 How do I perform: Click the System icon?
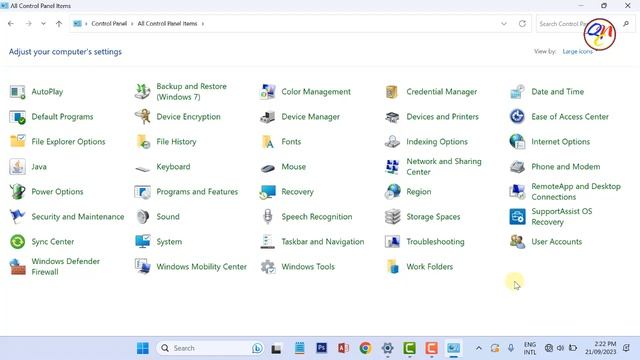(142, 242)
